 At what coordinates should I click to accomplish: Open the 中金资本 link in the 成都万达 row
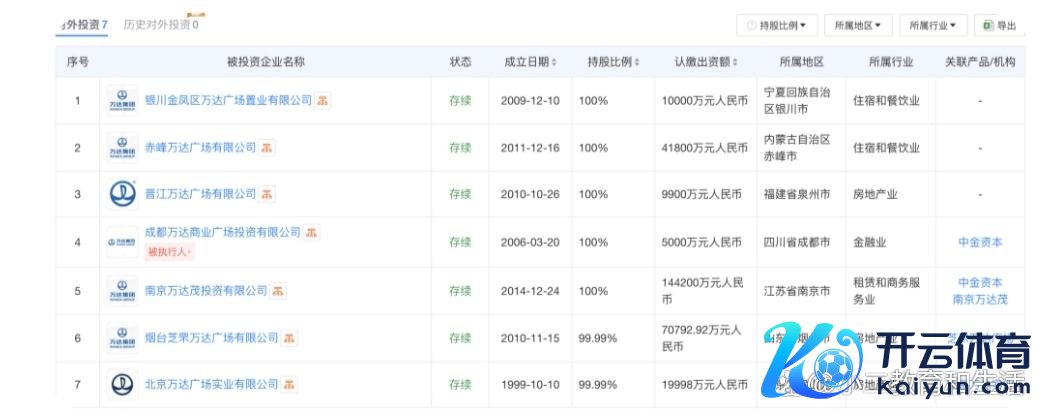(979, 242)
